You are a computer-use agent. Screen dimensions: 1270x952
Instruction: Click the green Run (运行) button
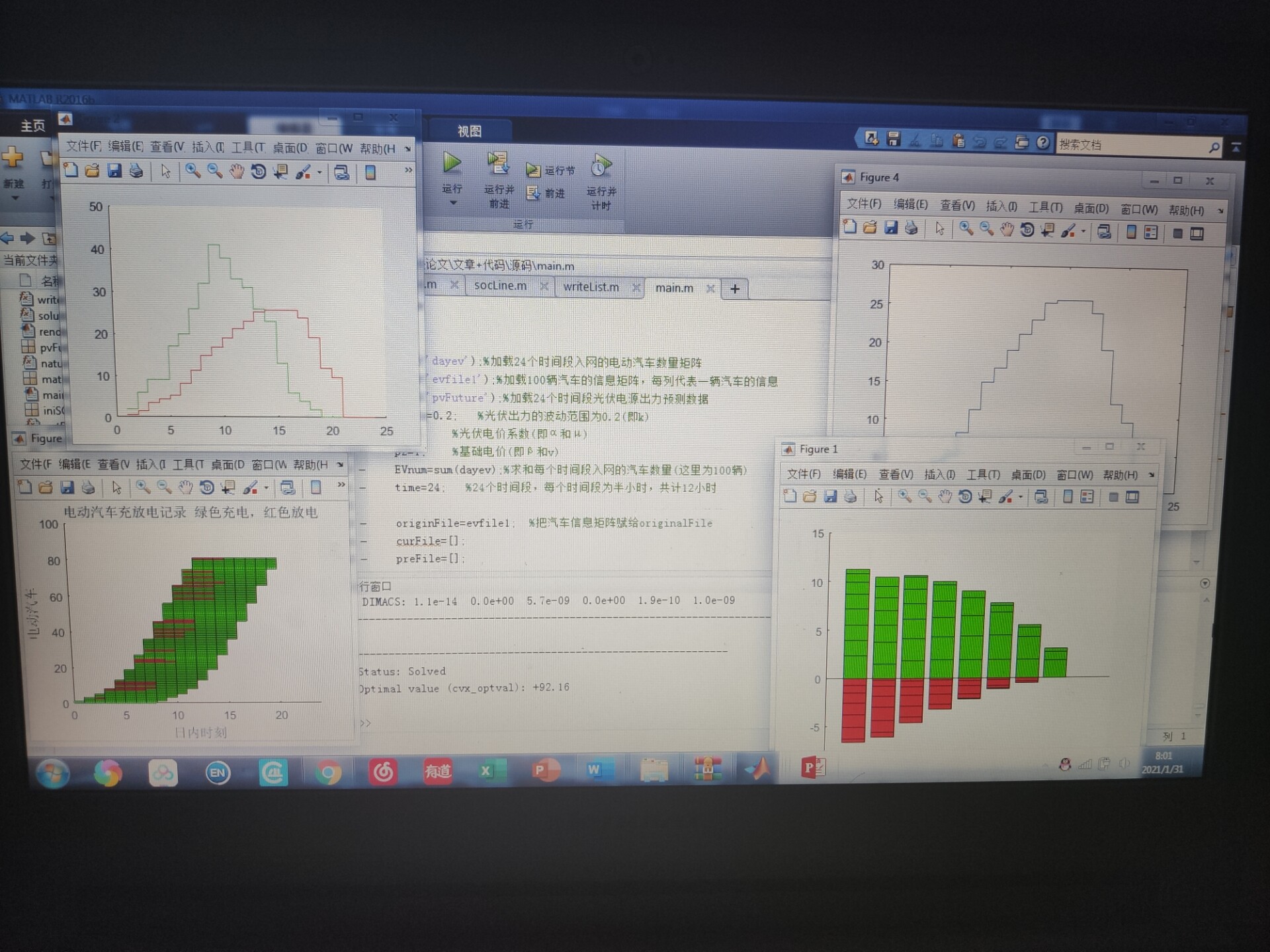click(452, 163)
